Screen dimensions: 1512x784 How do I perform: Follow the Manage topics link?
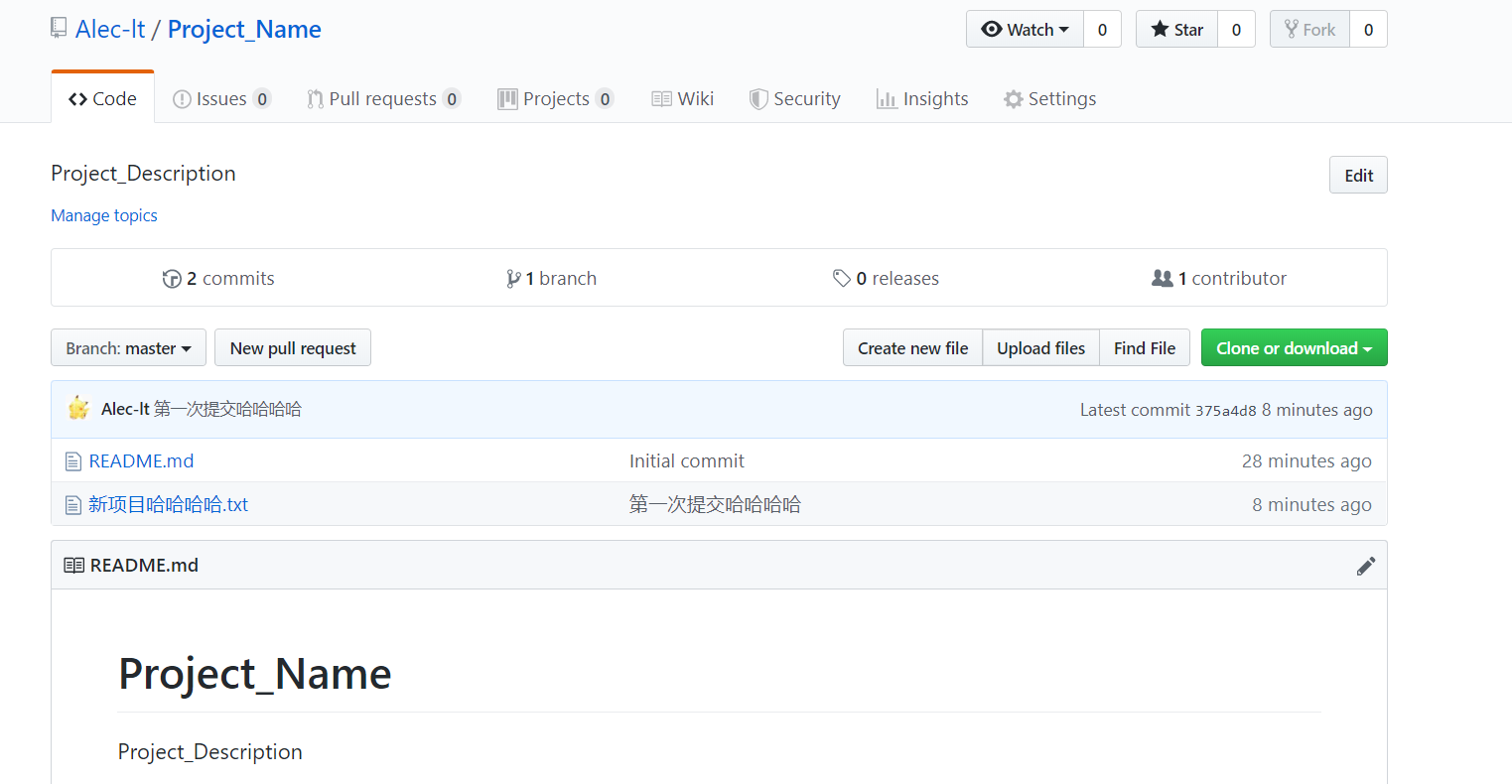[104, 215]
